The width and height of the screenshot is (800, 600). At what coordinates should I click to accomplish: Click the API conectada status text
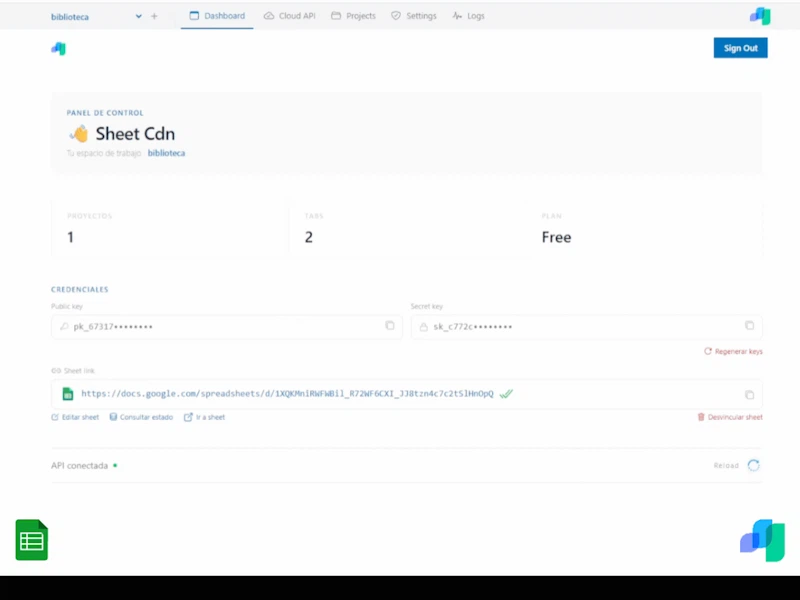80,465
